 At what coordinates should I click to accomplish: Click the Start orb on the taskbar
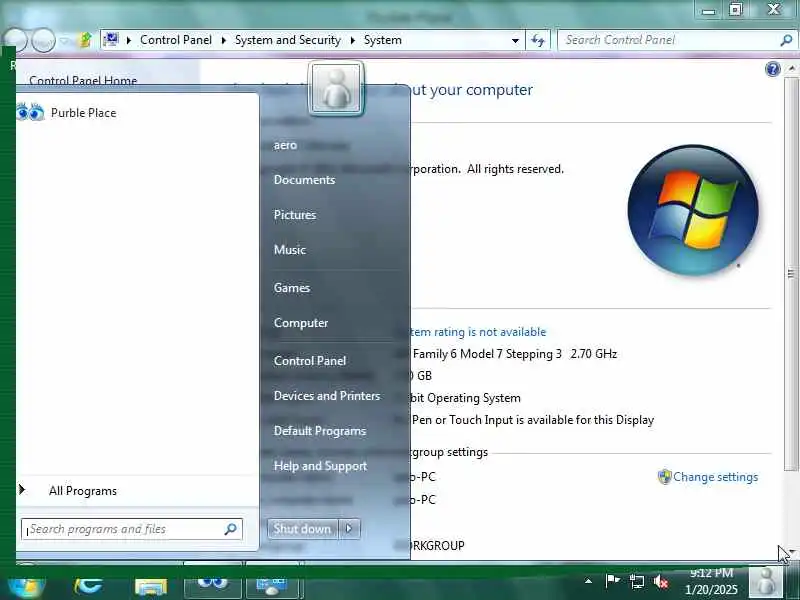click(x=26, y=586)
